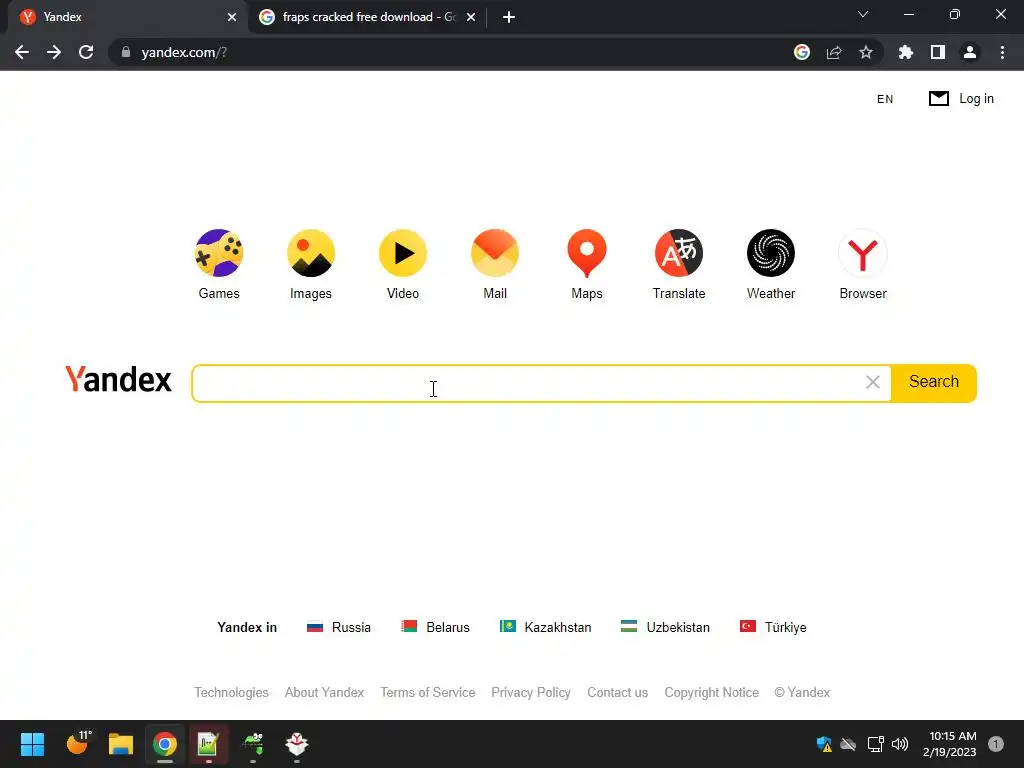Share this page via share icon
The width and height of the screenshot is (1024, 768).
[834, 52]
